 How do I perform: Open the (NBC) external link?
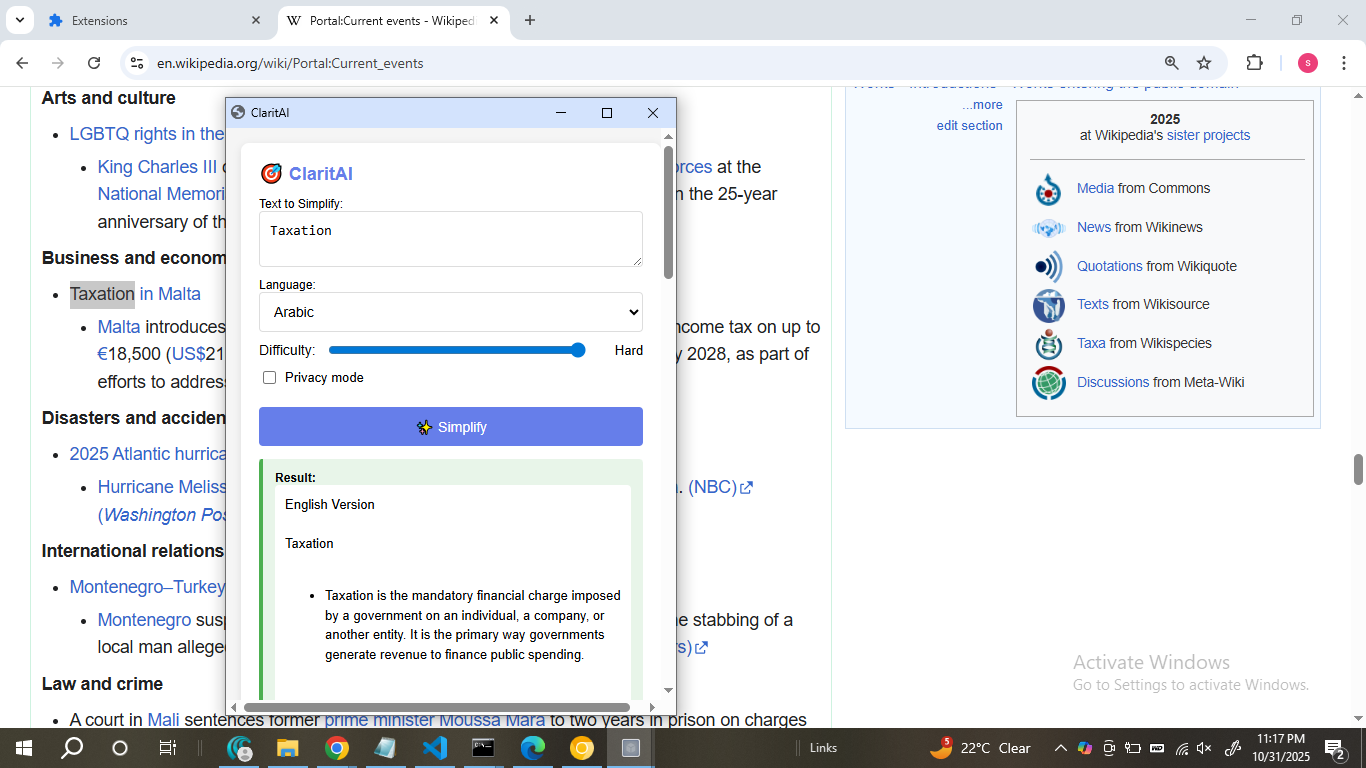(x=720, y=487)
